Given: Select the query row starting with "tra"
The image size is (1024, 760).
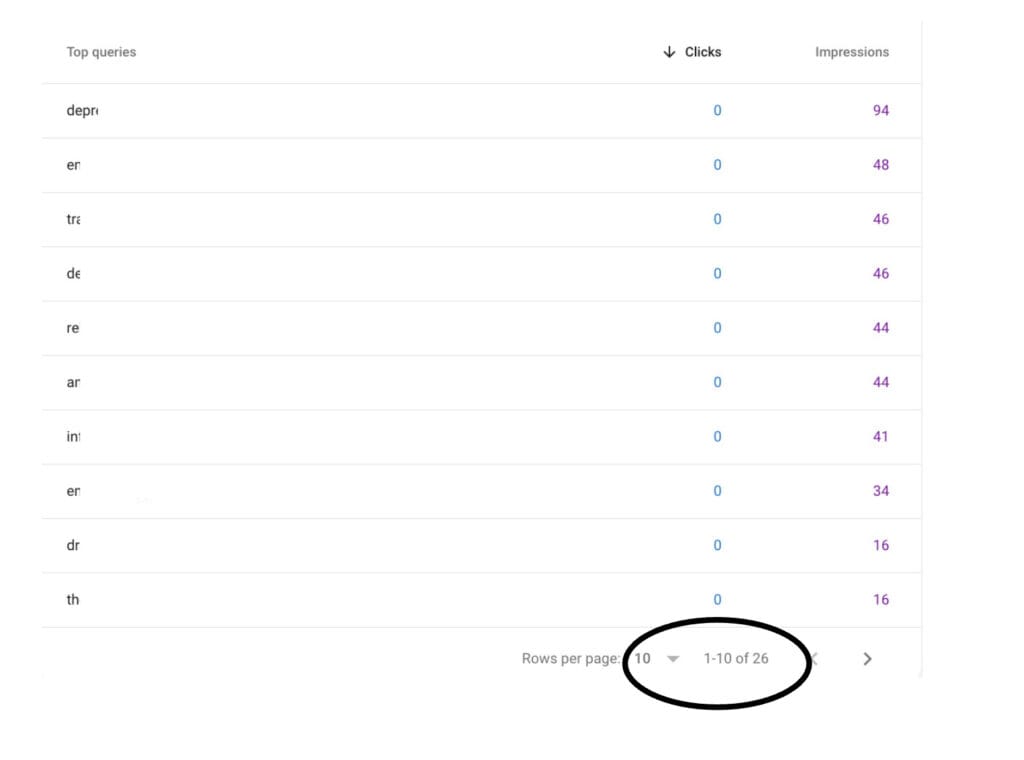Looking at the screenshot, I should 481,219.
